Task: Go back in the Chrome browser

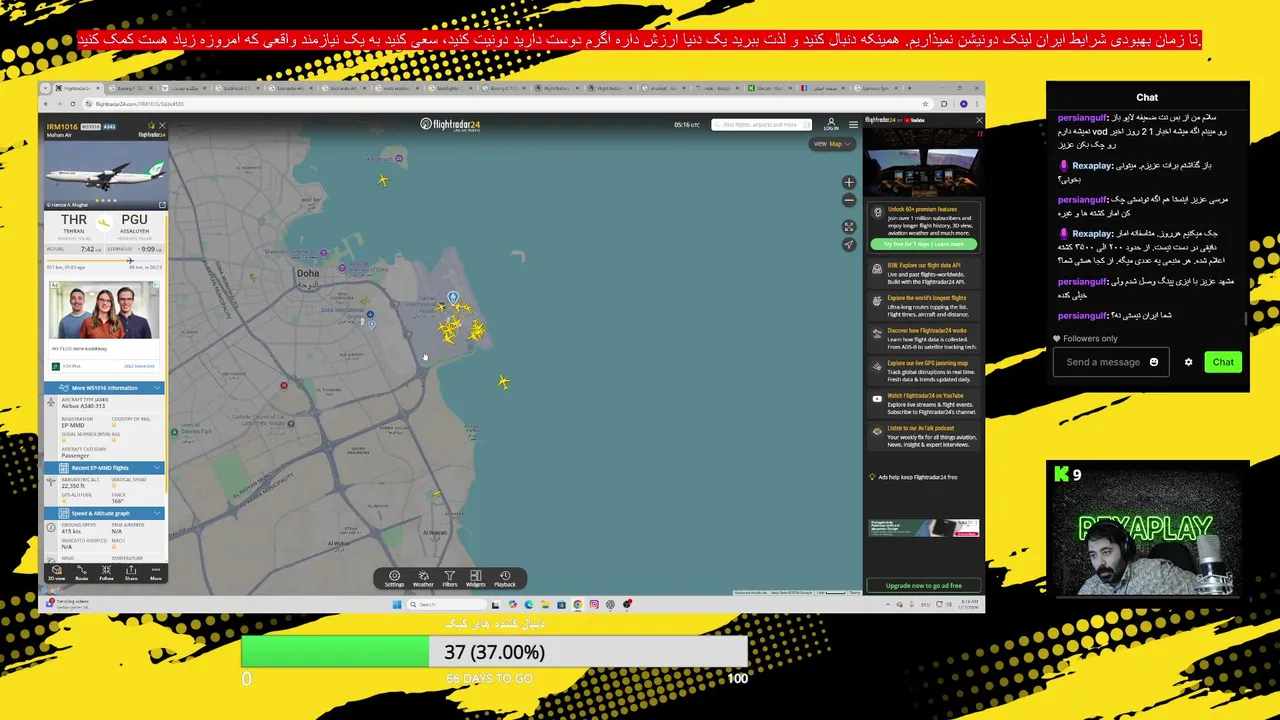Action: [x=46, y=104]
